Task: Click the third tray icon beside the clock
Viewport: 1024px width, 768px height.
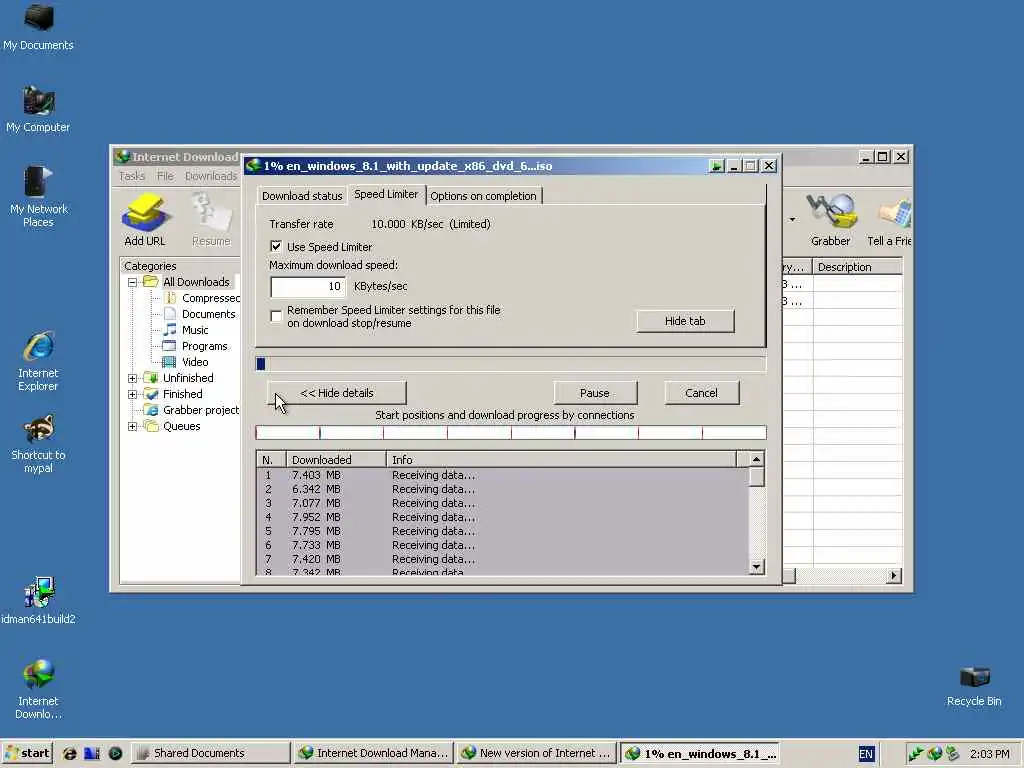Action: tap(953, 754)
